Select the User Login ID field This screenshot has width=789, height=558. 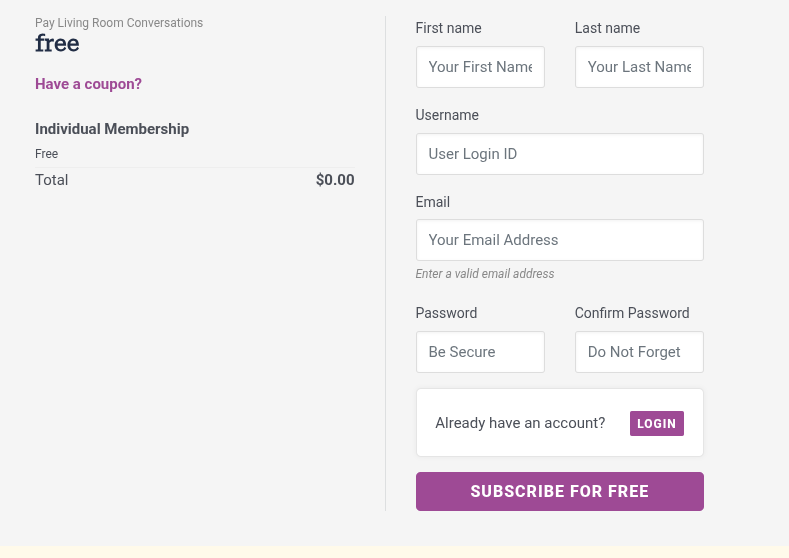560,154
